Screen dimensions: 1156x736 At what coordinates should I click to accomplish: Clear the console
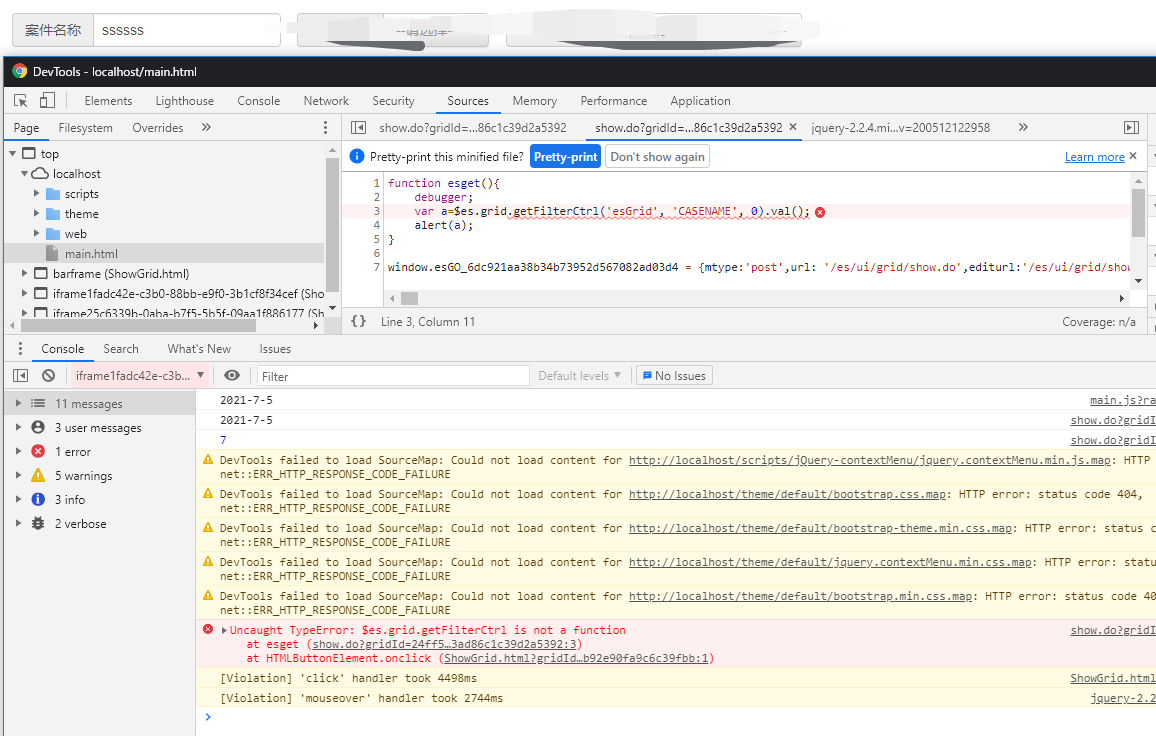(x=49, y=375)
